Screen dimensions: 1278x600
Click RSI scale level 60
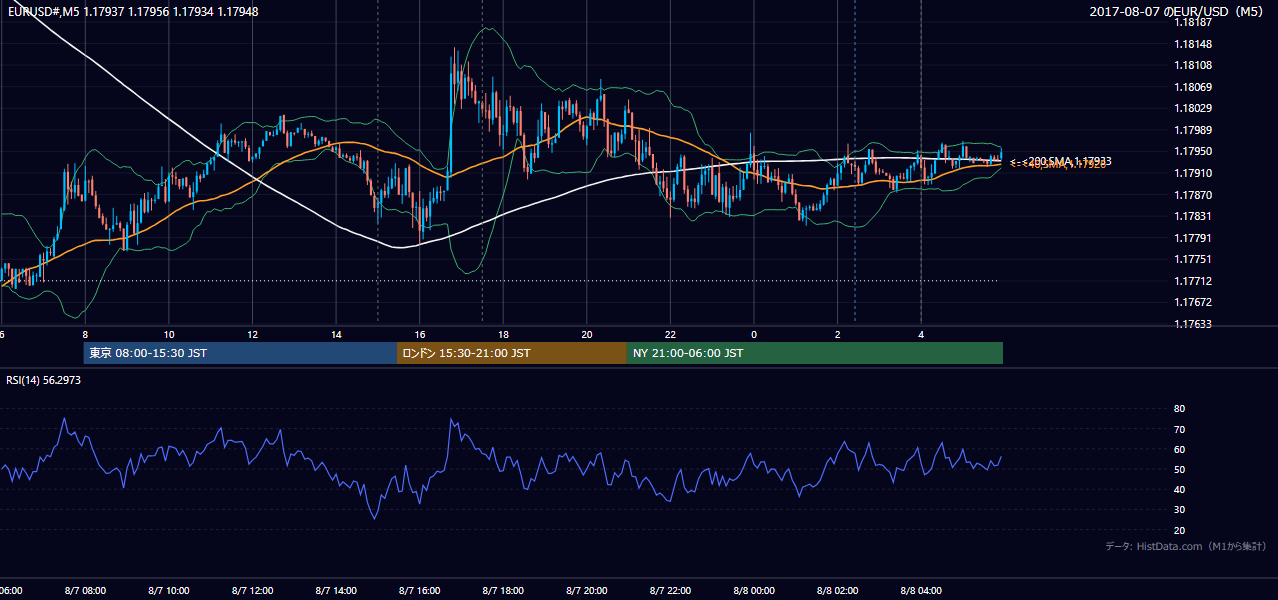(x=1180, y=449)
